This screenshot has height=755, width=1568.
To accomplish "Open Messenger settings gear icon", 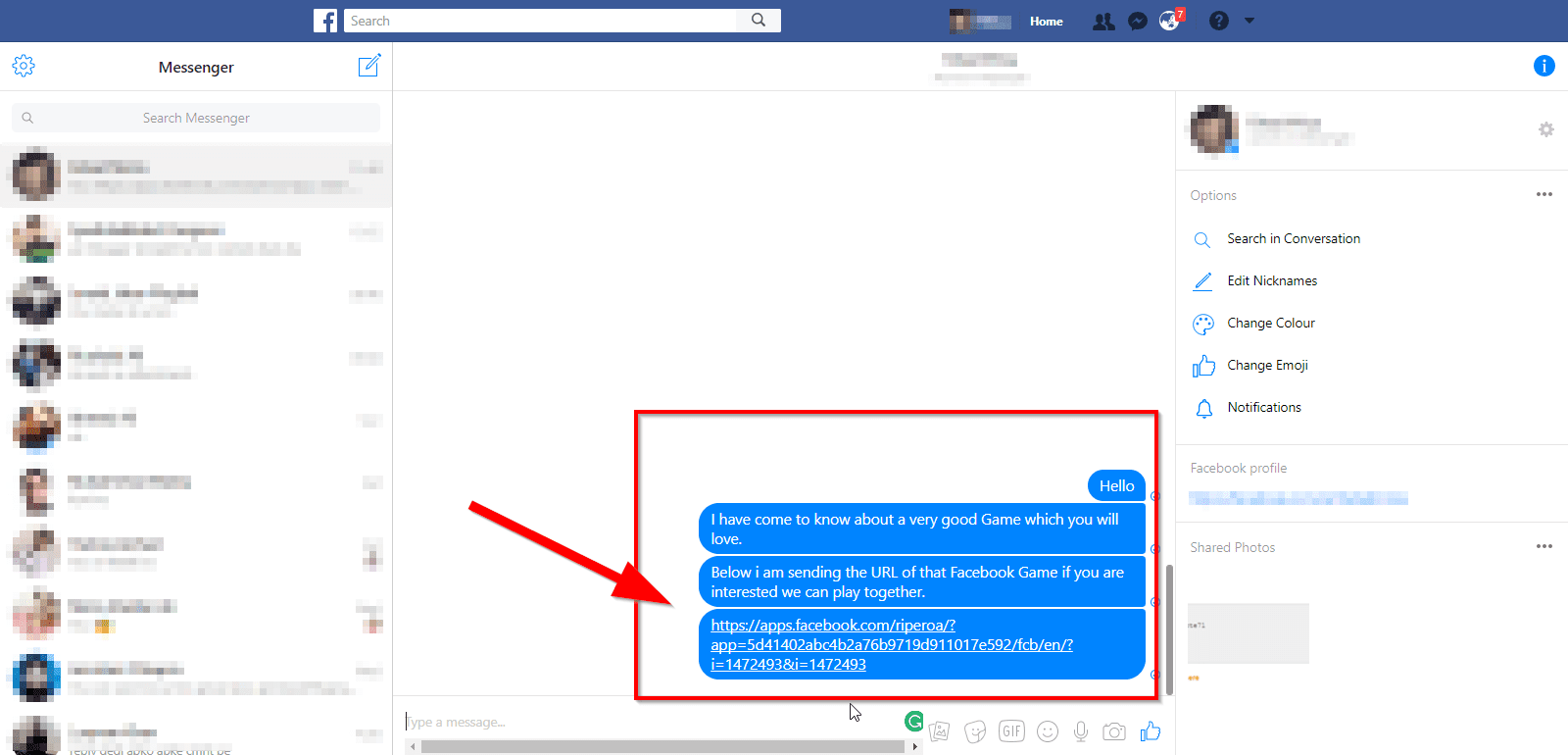I will [24, 66].
